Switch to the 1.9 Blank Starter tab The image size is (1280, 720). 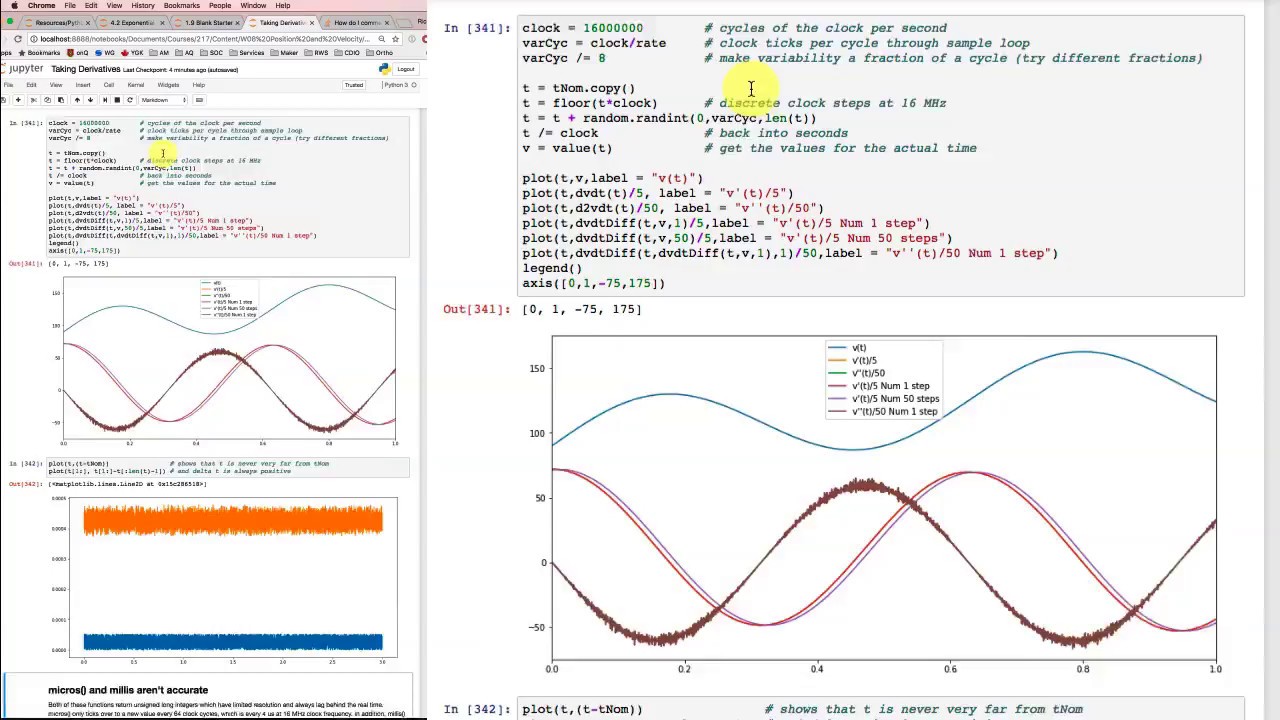point(207,23)
